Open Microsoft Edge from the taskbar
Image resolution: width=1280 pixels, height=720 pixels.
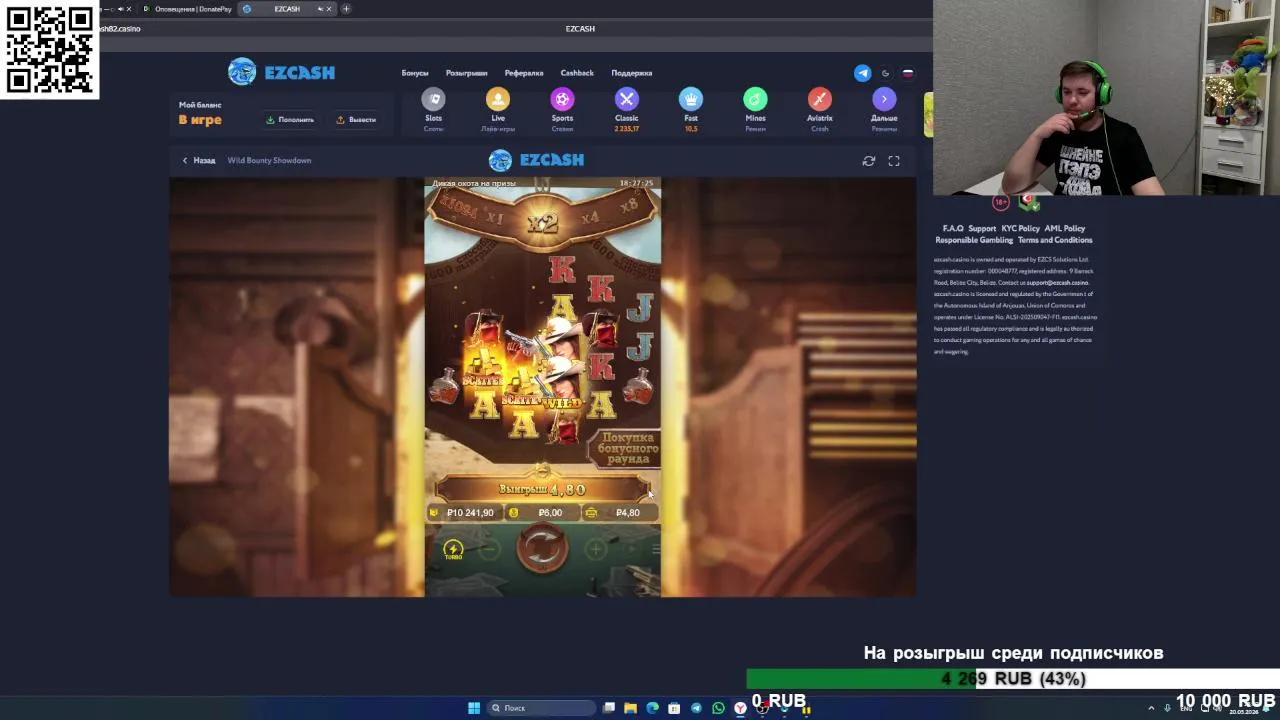coord(653,708)
